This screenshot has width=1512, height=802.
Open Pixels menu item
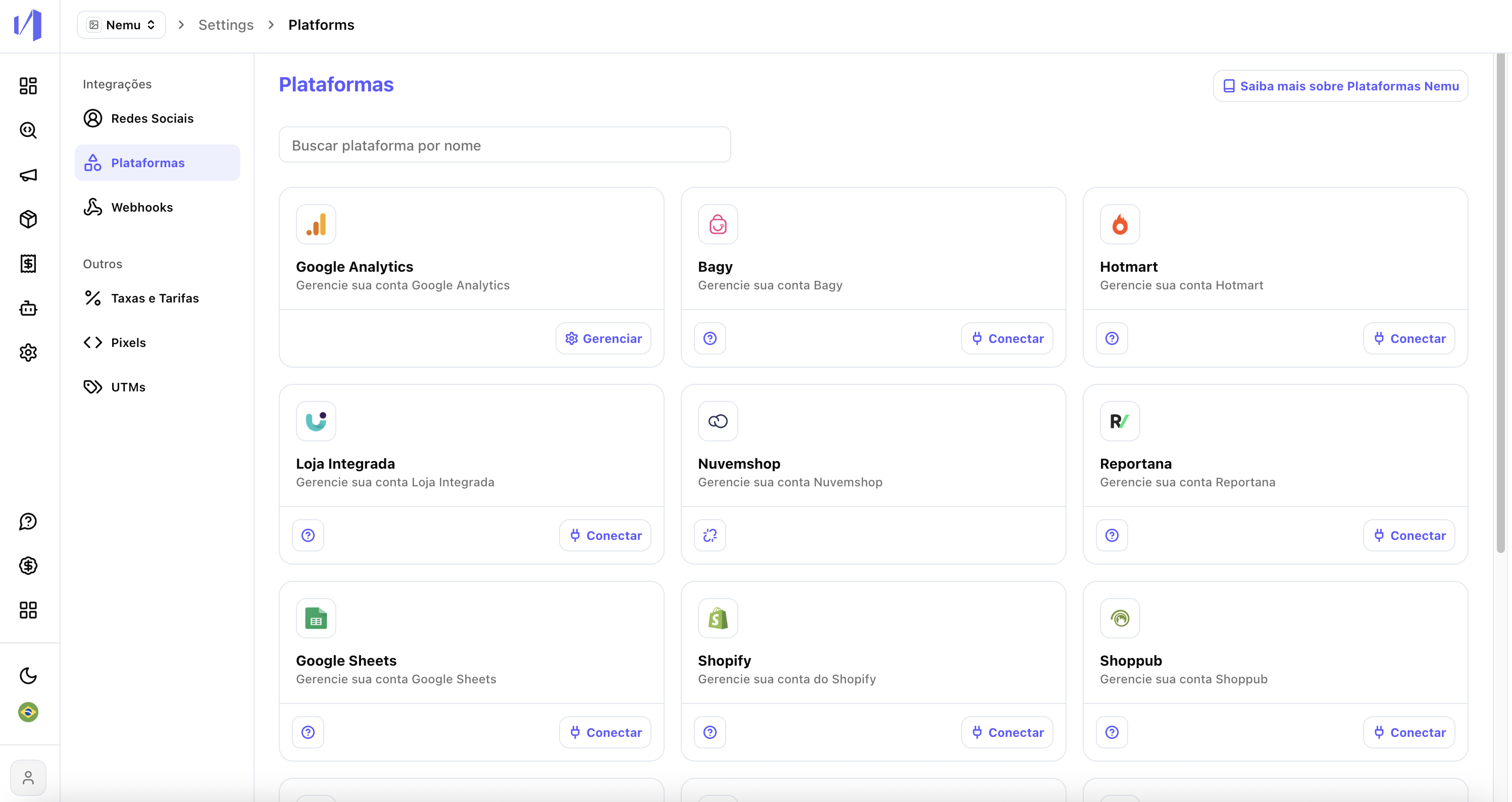pos(157,342)
